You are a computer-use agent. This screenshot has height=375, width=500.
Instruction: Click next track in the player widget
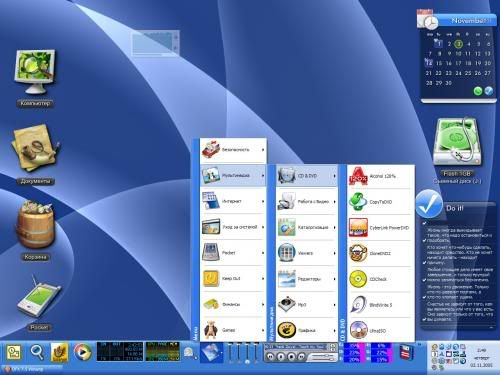pyautogui.click(x=301, y=357)
